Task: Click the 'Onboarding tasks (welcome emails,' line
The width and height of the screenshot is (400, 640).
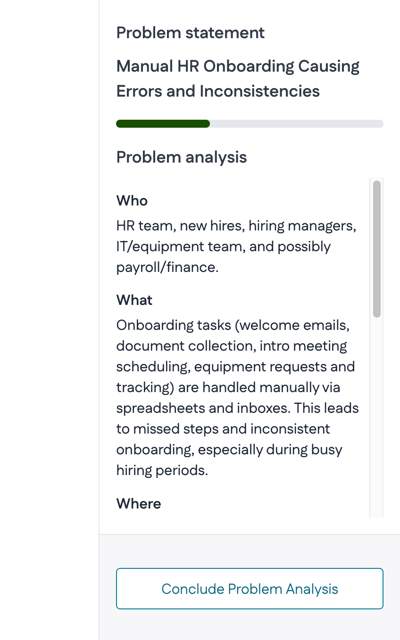Action: tap(233, 325)
